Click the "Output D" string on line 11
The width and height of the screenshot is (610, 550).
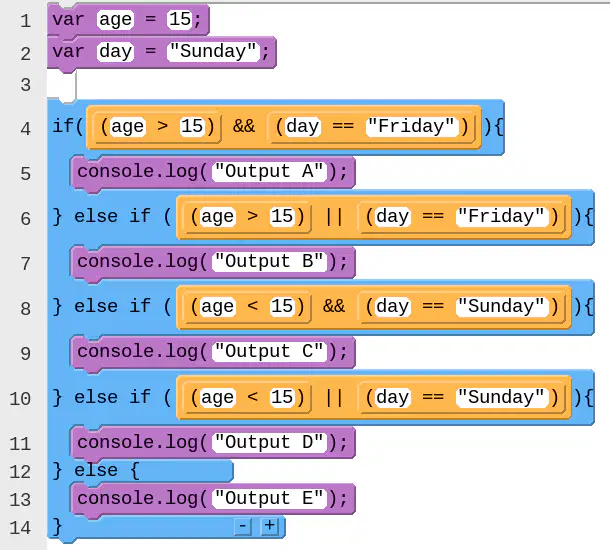coord(269,442)
